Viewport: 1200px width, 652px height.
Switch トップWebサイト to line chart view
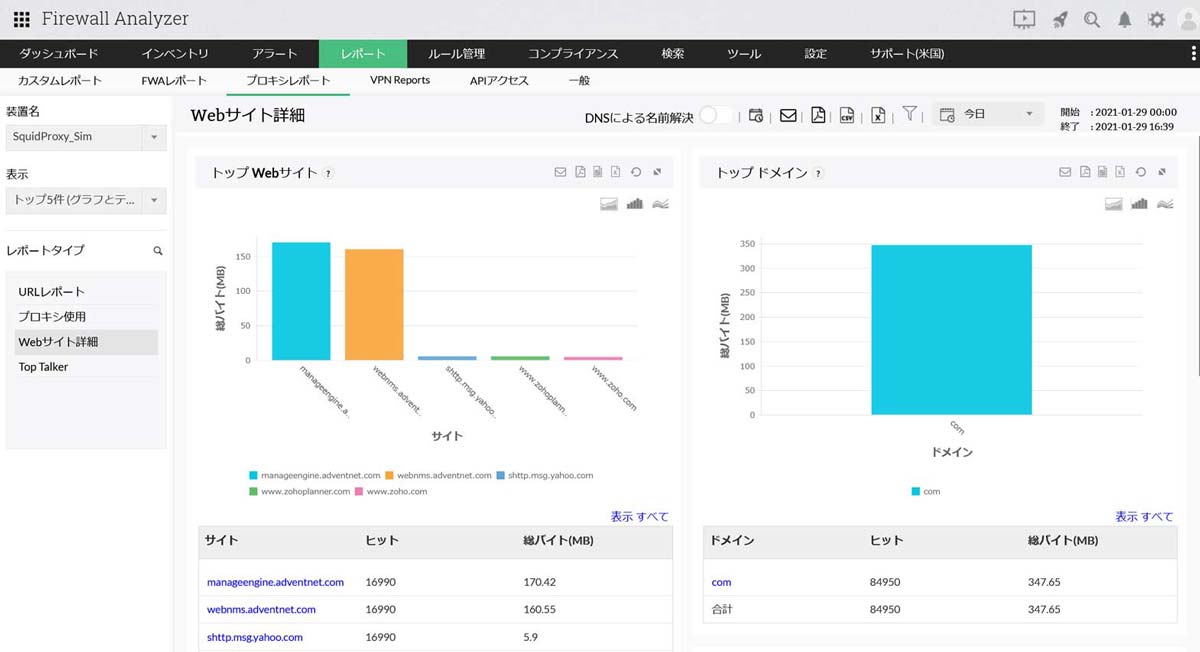tap(663, 203)
